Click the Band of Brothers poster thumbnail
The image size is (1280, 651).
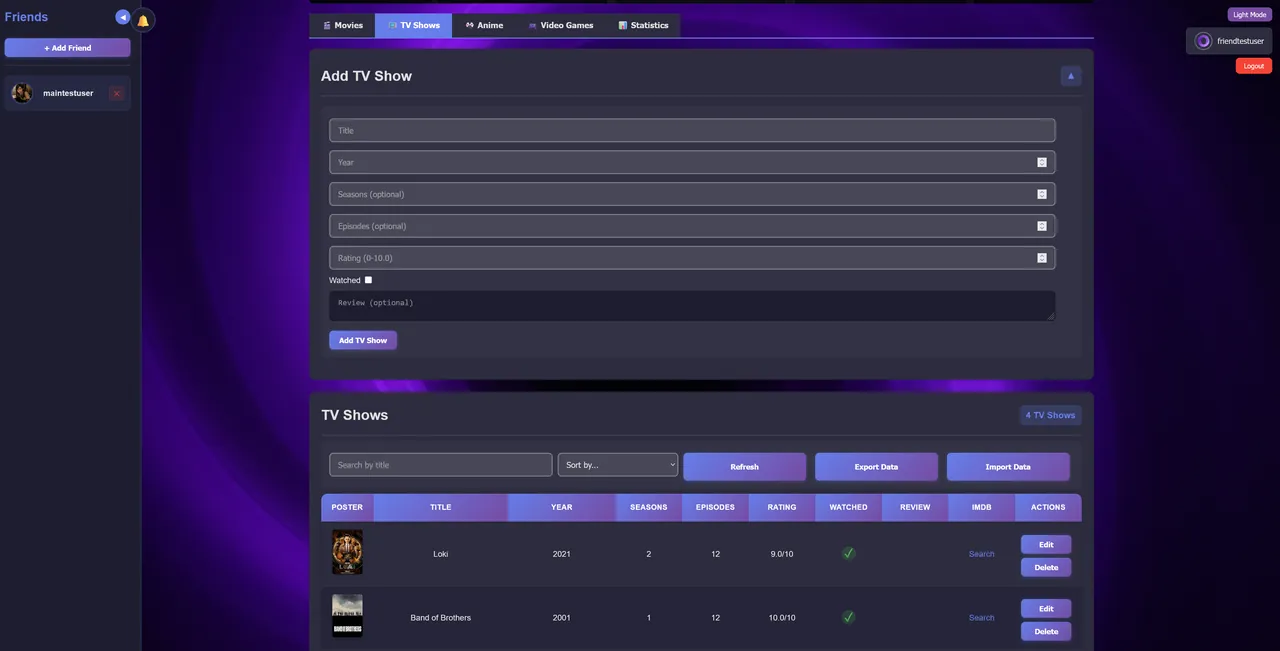(x=347, y=616)
